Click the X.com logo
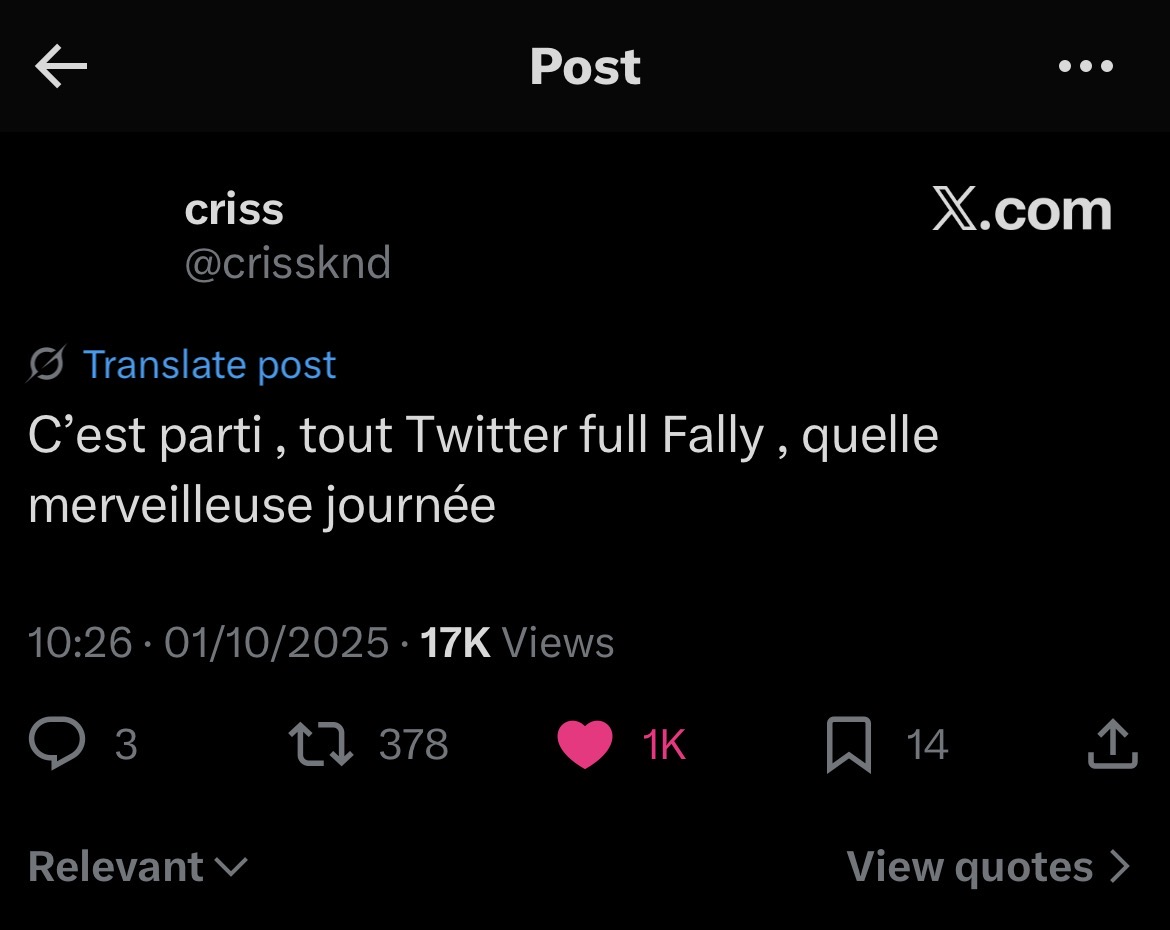The width and height of the screenshot is (1170, 930). pos(1021,210)
